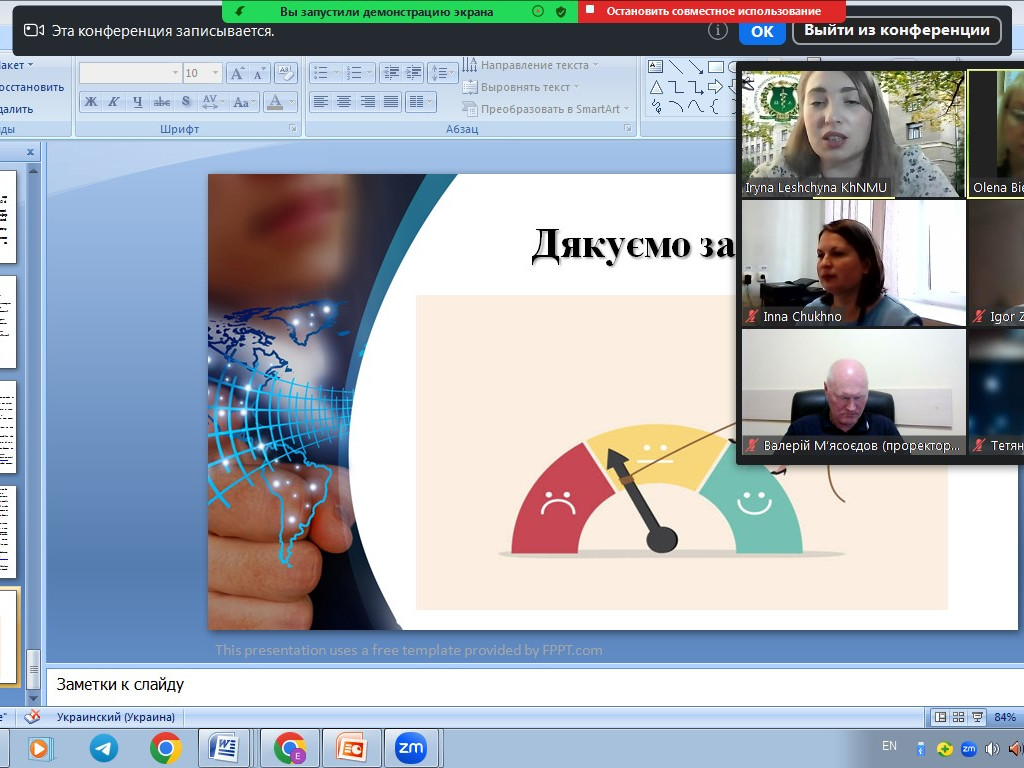Select the Rectangle shape

[x=716, y=67]
